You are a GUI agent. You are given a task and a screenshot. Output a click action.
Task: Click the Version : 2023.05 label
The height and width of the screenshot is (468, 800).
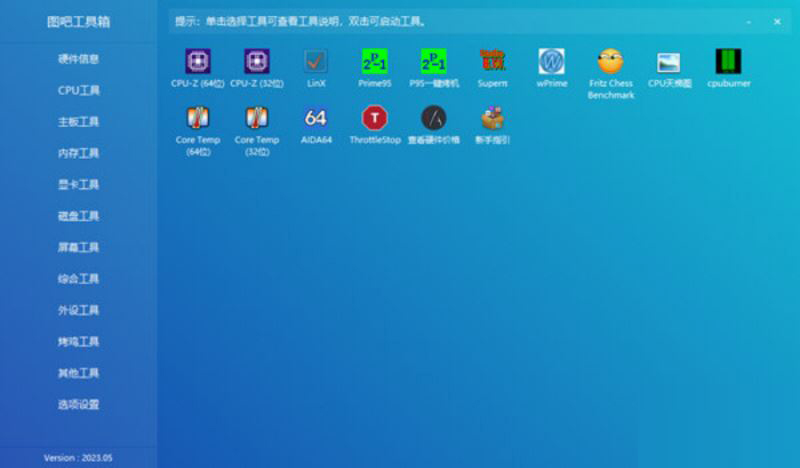pos(78,458)
